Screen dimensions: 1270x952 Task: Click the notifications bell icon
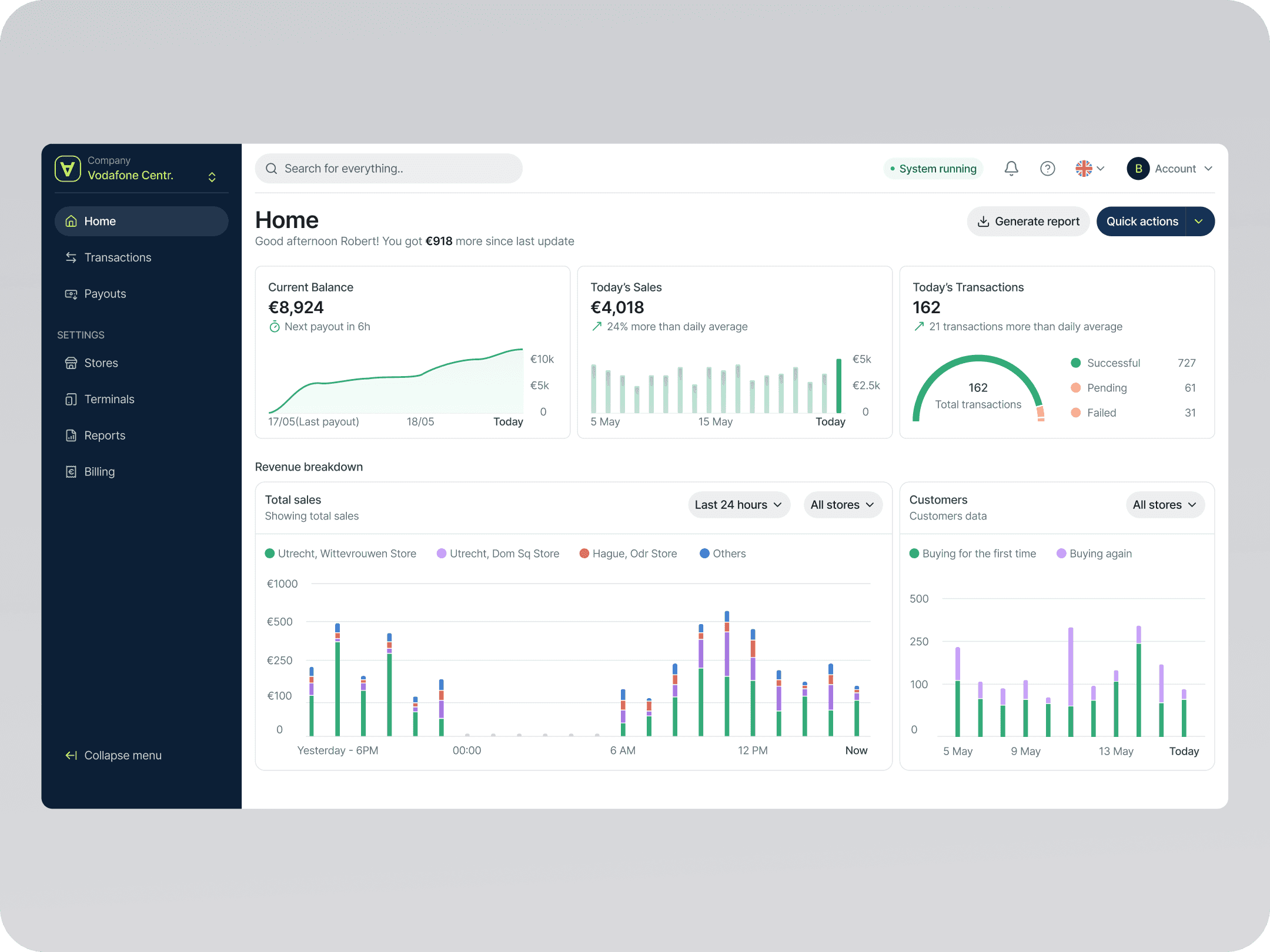coord(1011,169)
